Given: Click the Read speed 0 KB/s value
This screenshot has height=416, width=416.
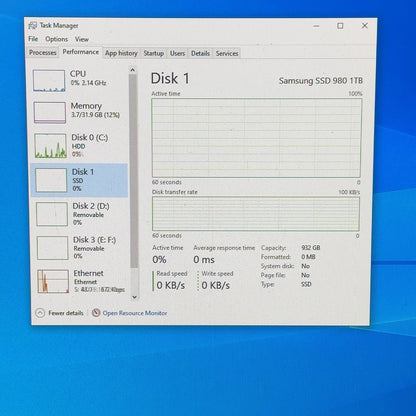Looking at the screenshot, I should pos(171,285).
